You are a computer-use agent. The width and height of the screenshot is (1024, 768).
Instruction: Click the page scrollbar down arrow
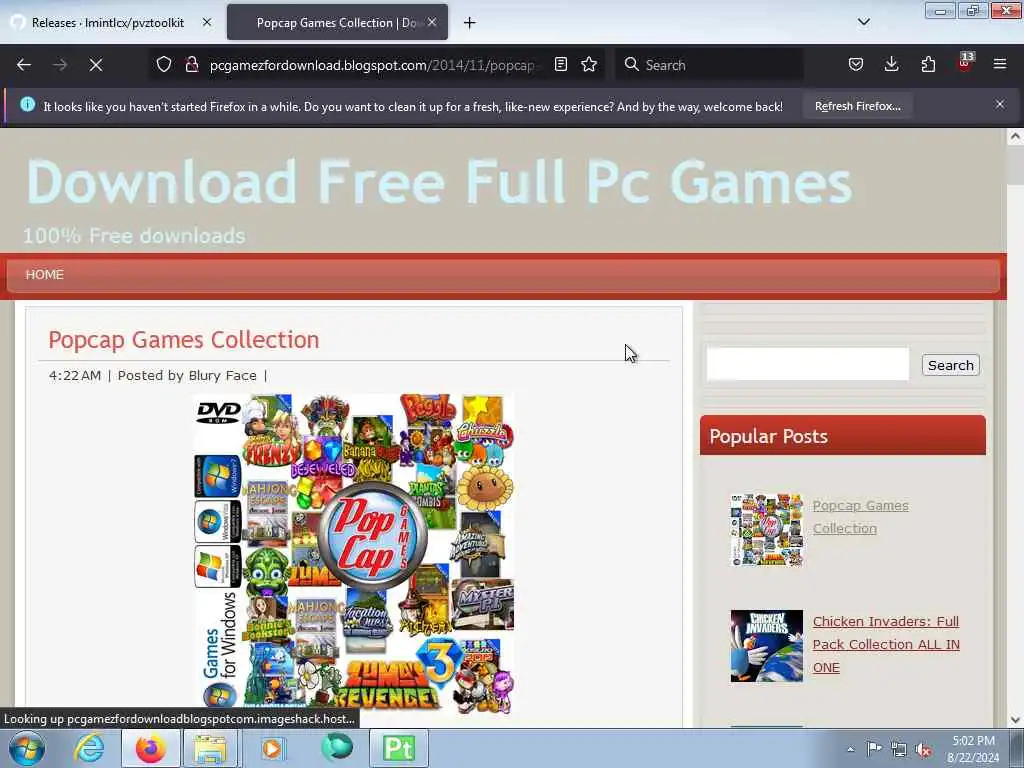(1015, 720)
